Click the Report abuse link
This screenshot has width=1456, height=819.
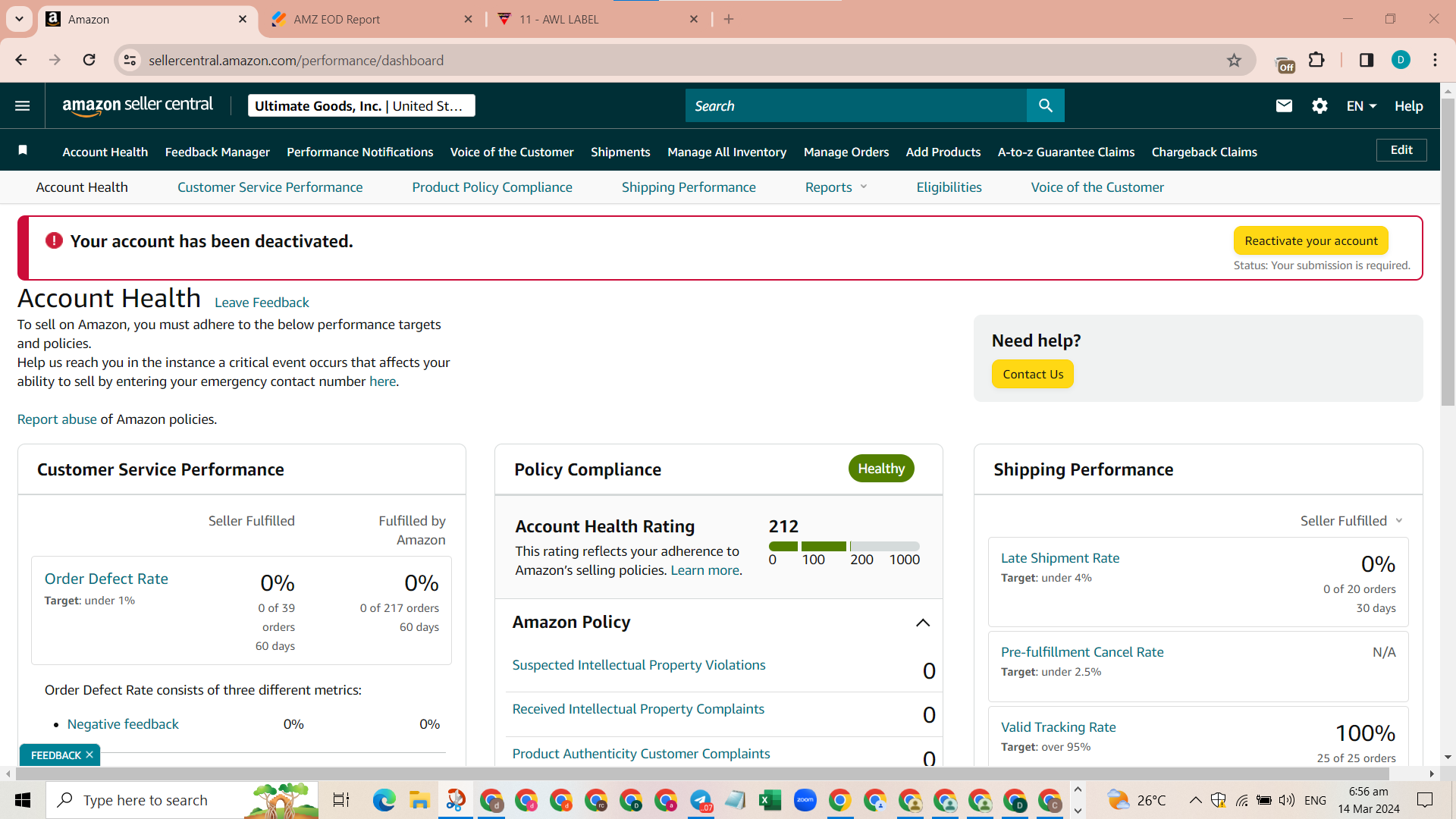[x=57, y=419]
